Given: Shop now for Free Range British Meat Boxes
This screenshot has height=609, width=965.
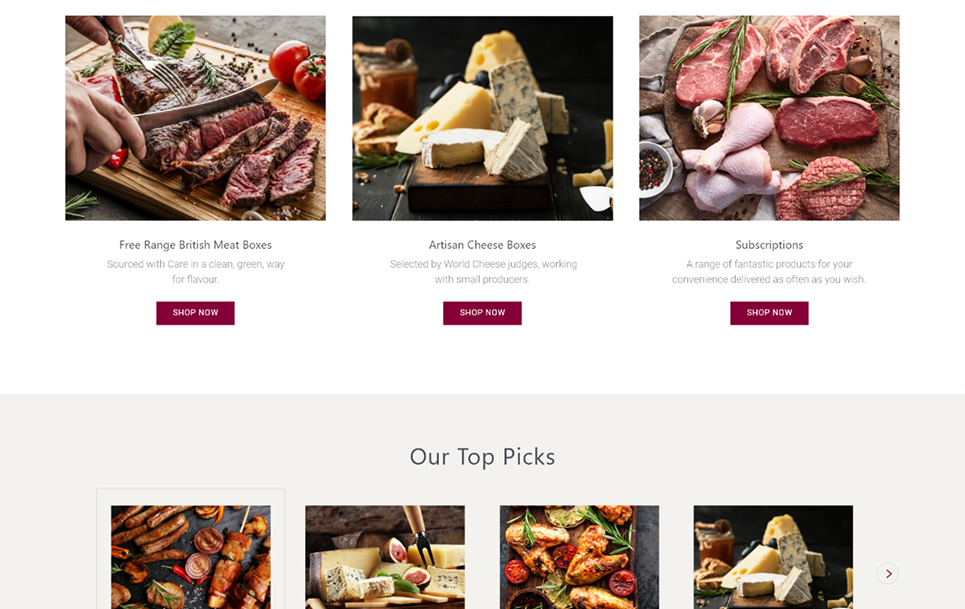Looking at the screenshot, I should click(x=195, y=312).
